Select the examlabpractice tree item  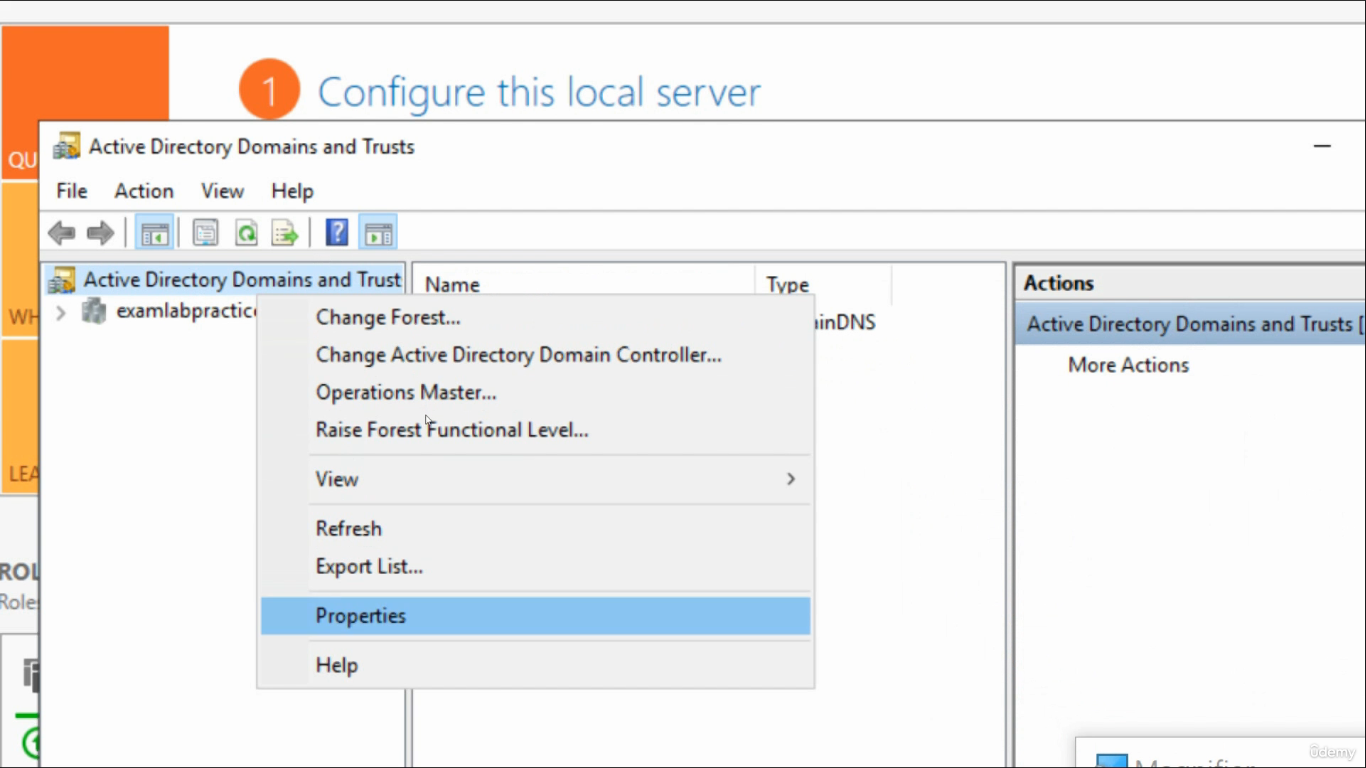[x=186, y=311]
